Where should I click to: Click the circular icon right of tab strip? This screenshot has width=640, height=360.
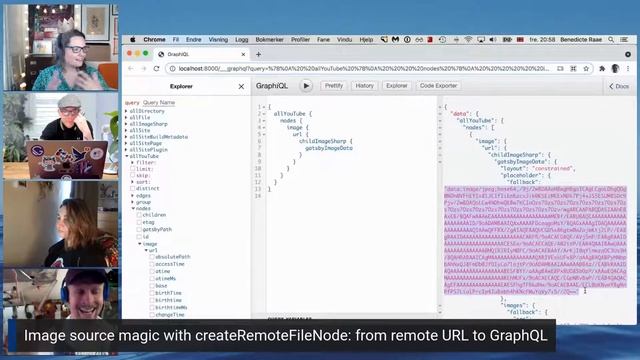[x=628, y=54]
